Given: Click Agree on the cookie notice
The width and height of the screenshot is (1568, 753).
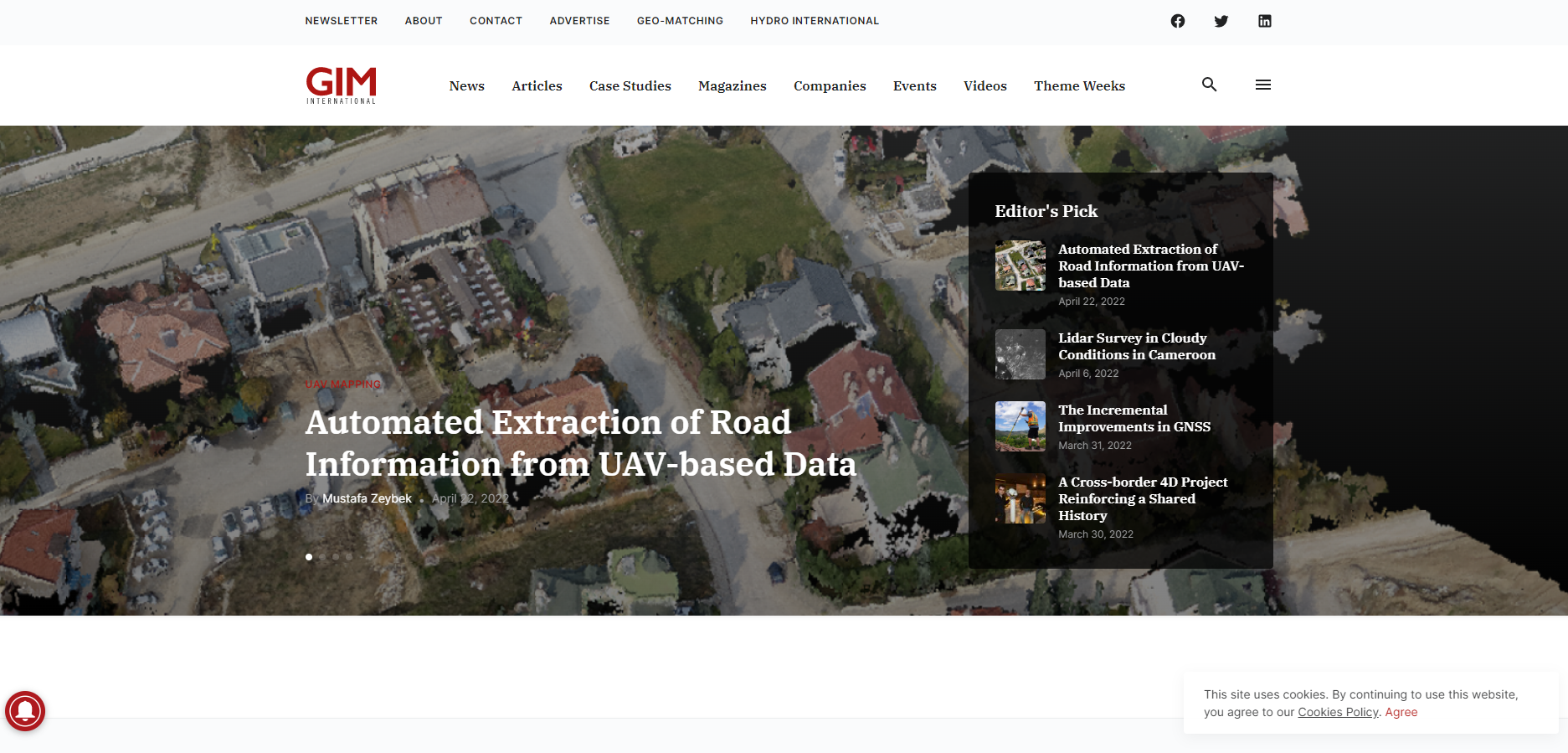Looking at the screenshot, I should [x=1401, y=712].
